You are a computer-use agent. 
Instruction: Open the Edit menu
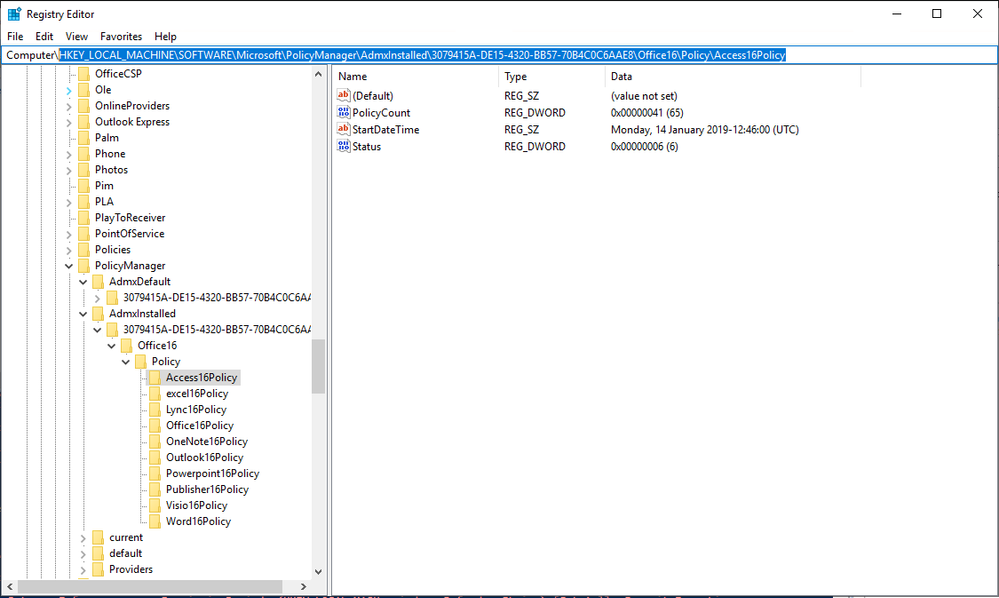[44, 36]
